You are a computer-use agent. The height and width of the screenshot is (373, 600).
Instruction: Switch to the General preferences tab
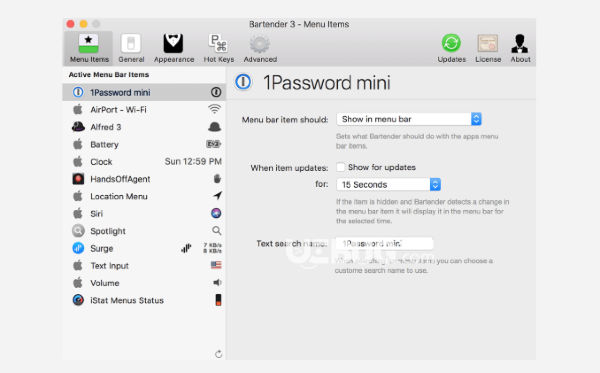(131, 49)
